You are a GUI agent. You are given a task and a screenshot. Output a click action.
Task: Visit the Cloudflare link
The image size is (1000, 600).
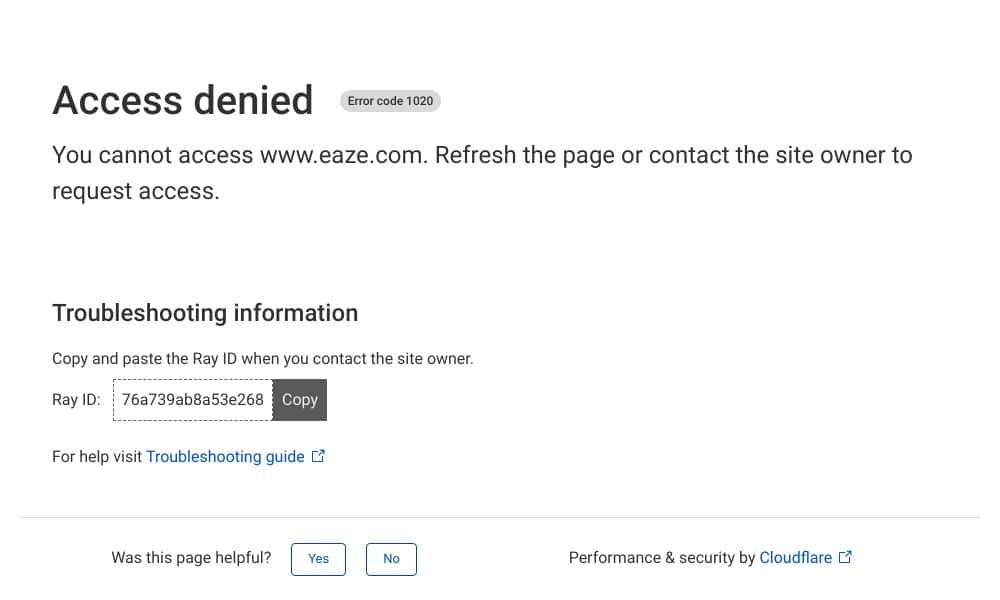[x=795, y=558]
